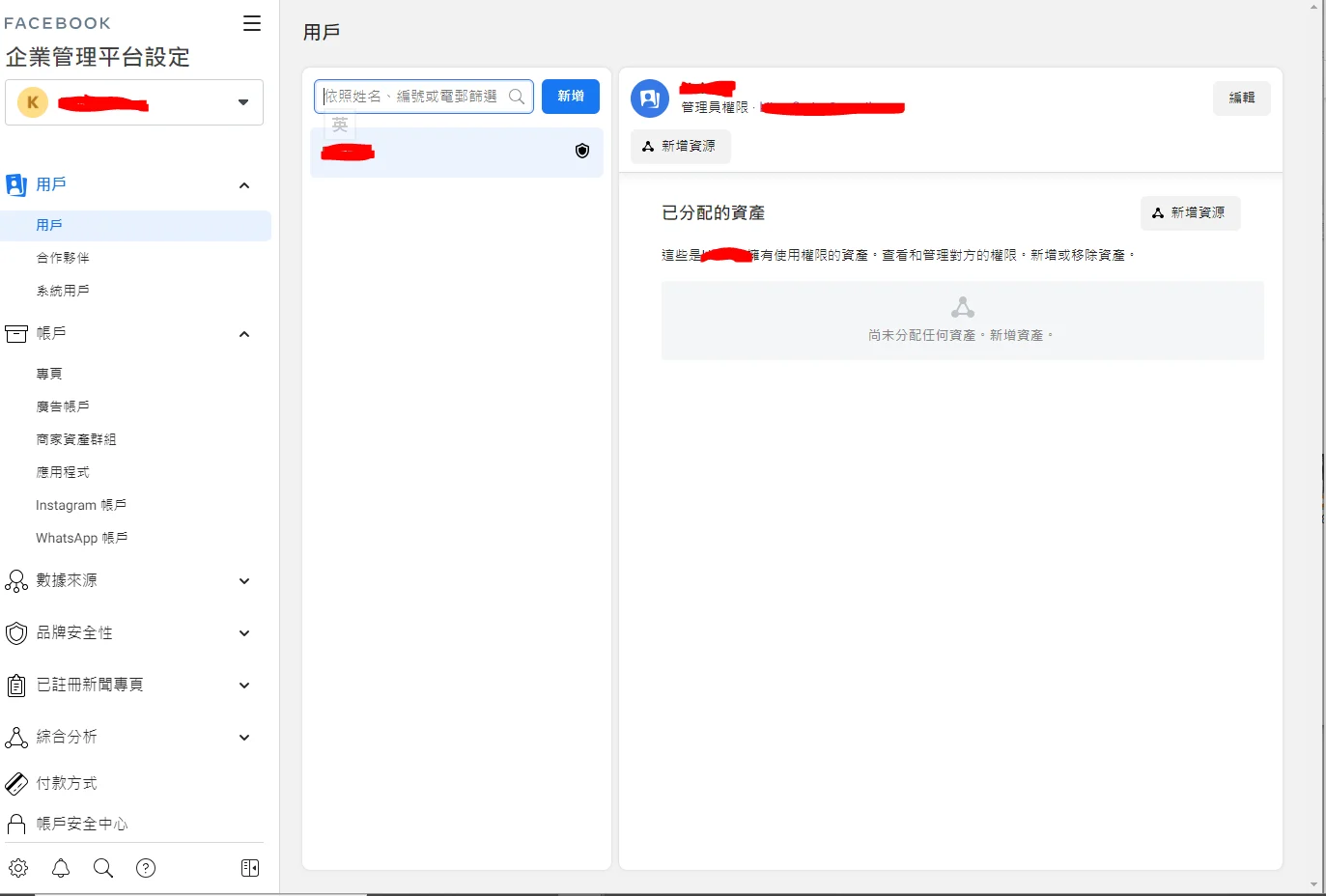Expand the 數據來源 section chevron
1326x896 pixels.
click(x=244, y=580)
